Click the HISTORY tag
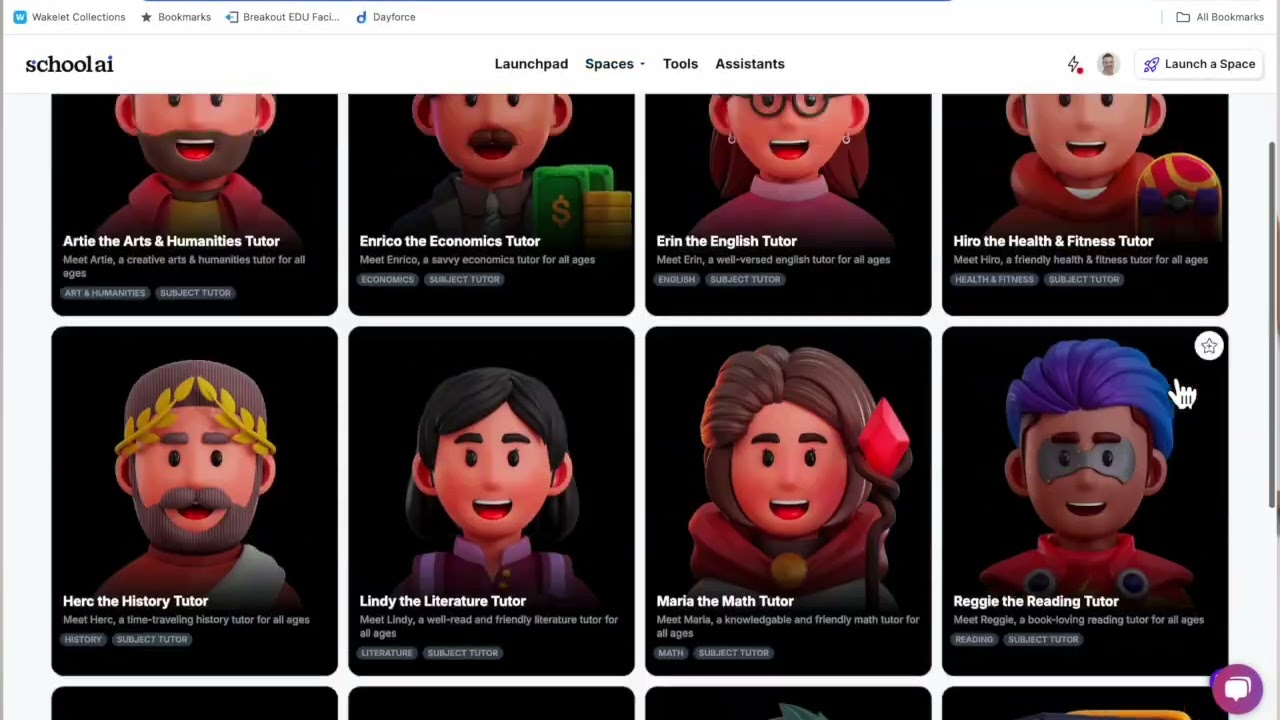Viewport: 1280px width, 720px height. 83,640
